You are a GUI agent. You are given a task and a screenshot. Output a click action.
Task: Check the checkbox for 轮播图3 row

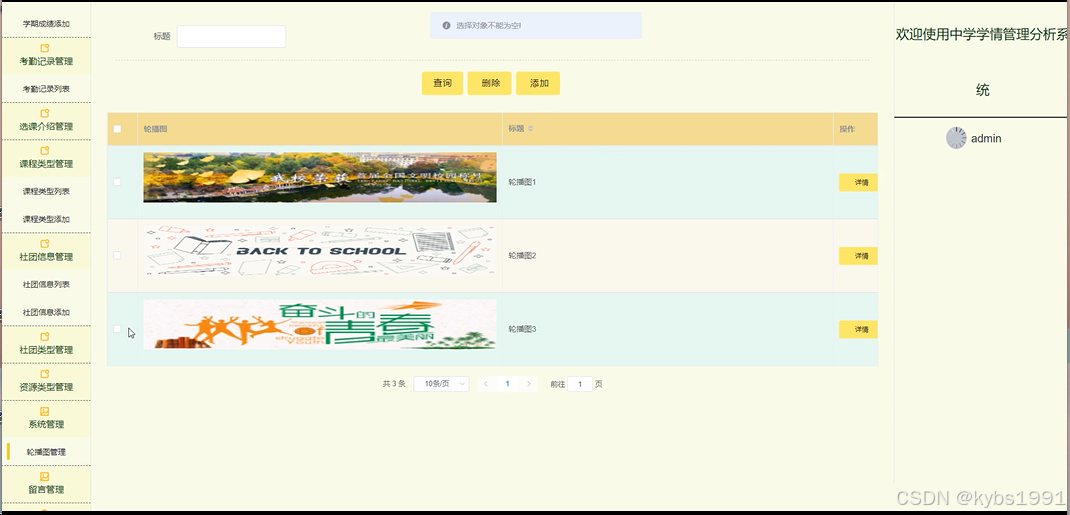tap(117, 329)
